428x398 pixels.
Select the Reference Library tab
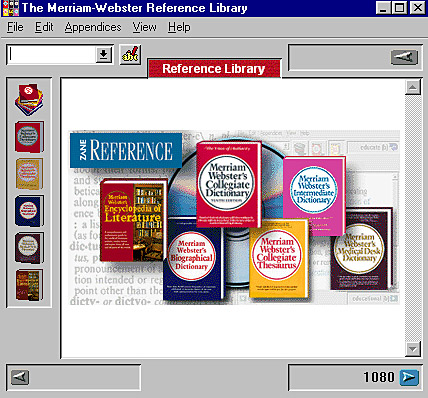click(x=214, y=69)
